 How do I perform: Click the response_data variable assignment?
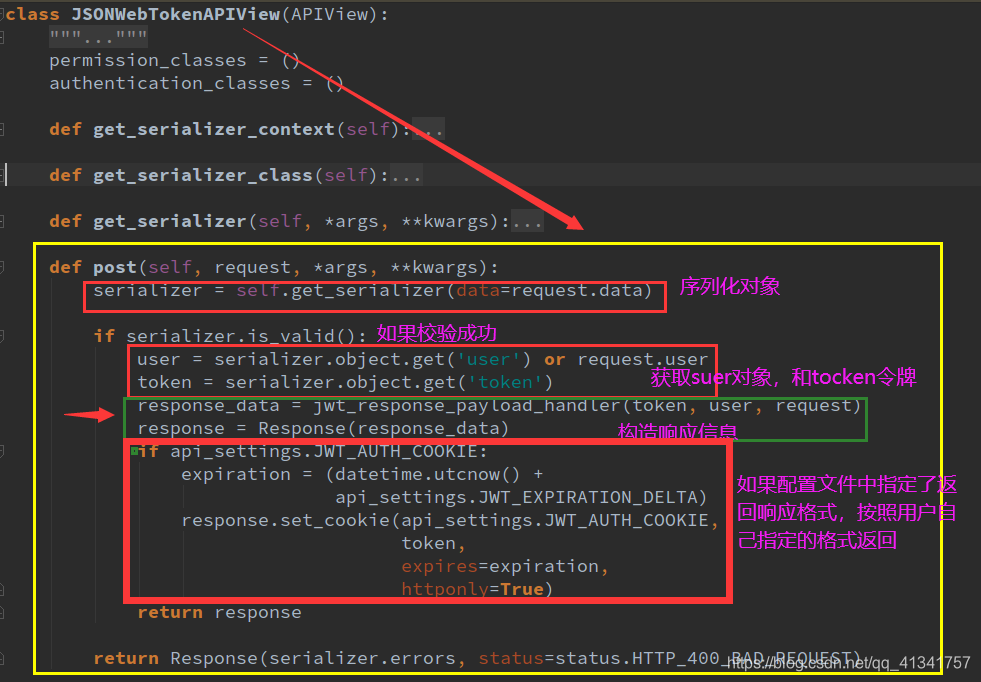pos(208,405)
